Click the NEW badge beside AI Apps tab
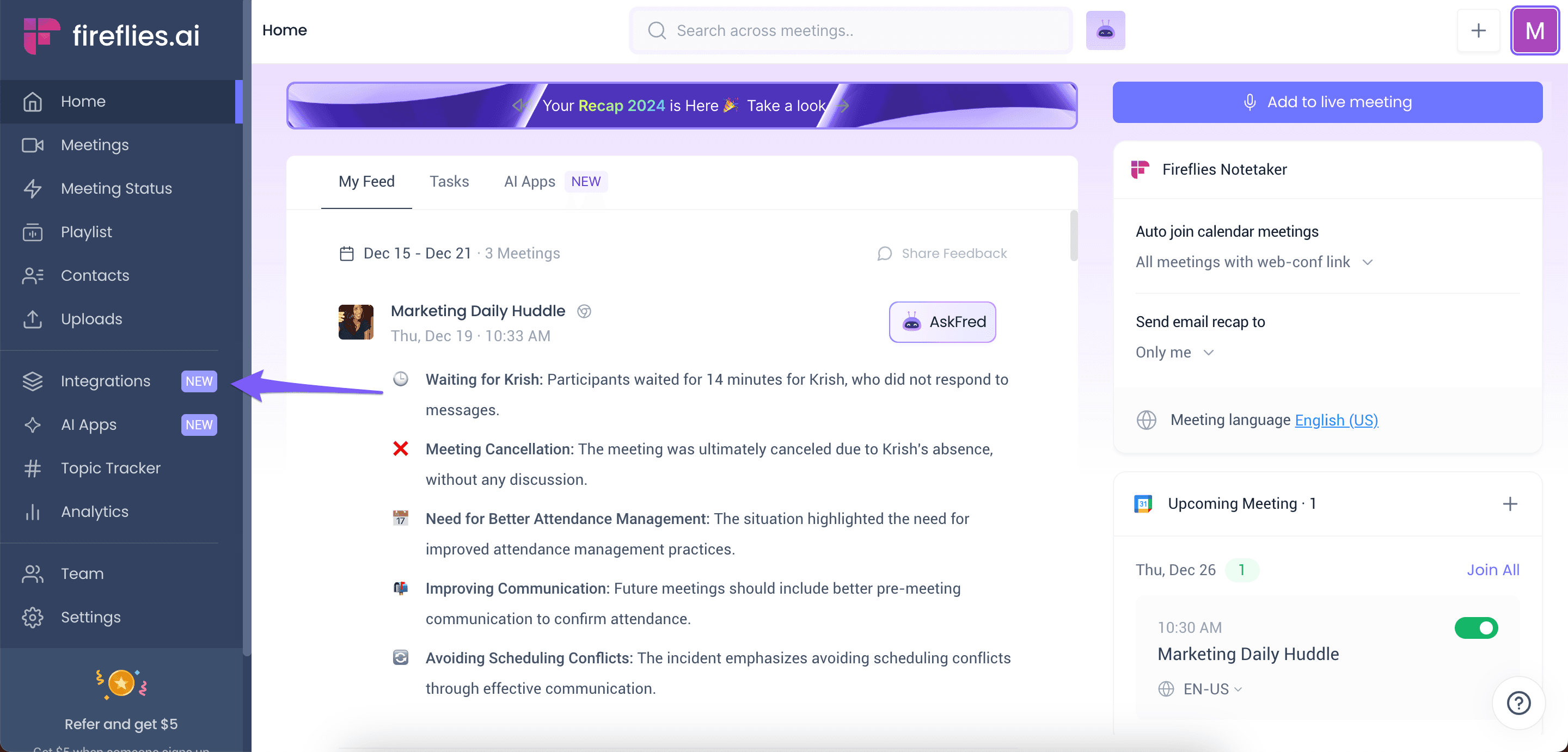 [586, 181]
